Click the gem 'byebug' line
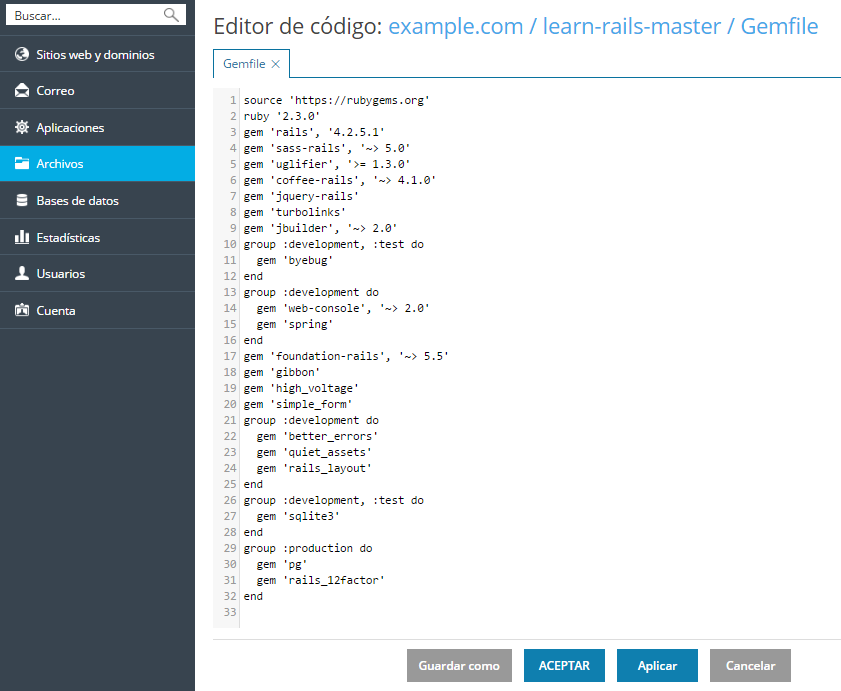This screenshot has width=841, height=691. (294, 260)
